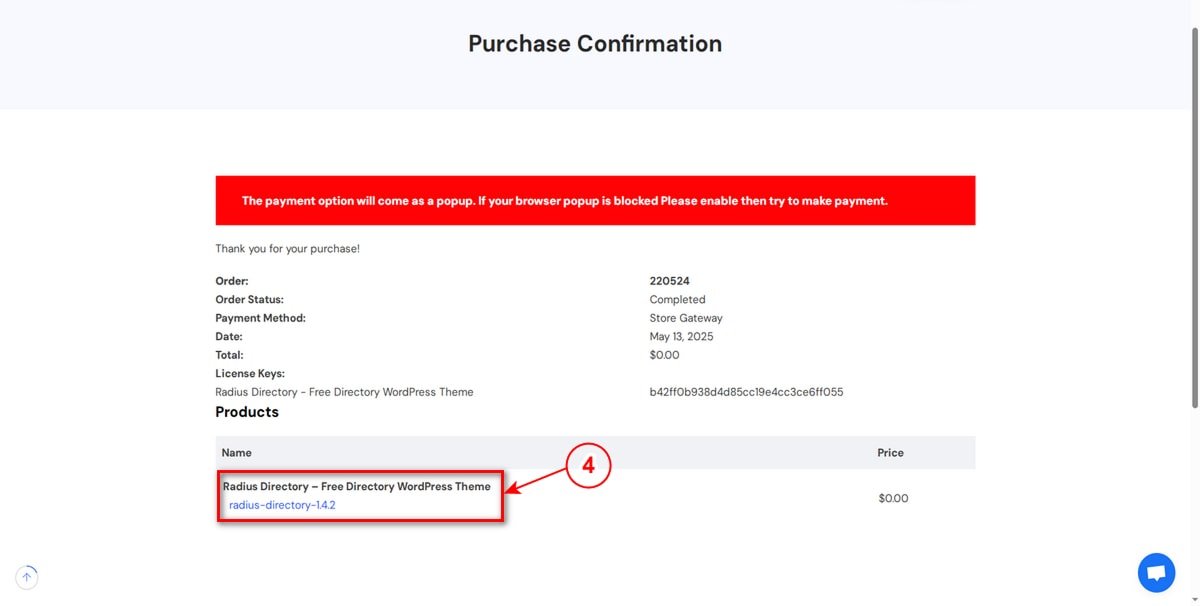Click the Radius Directory product name in table
The image size is (1200, 606).
point(357,486)
